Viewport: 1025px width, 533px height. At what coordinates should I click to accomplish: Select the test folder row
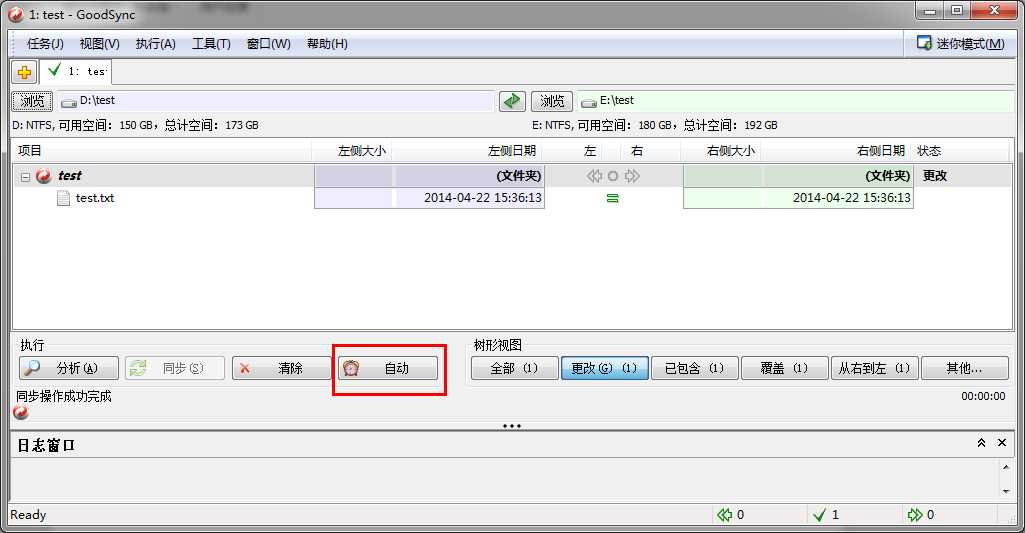click(512, 176)
